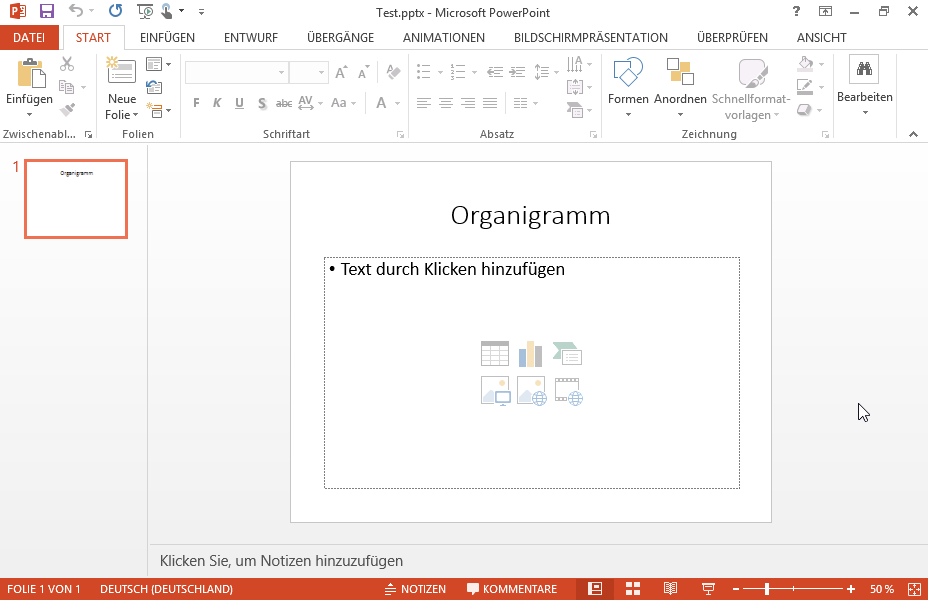This screenshot has height=600, width=928.
Task: Open the Einfügen paste button
Action: [x=30, y=88]
